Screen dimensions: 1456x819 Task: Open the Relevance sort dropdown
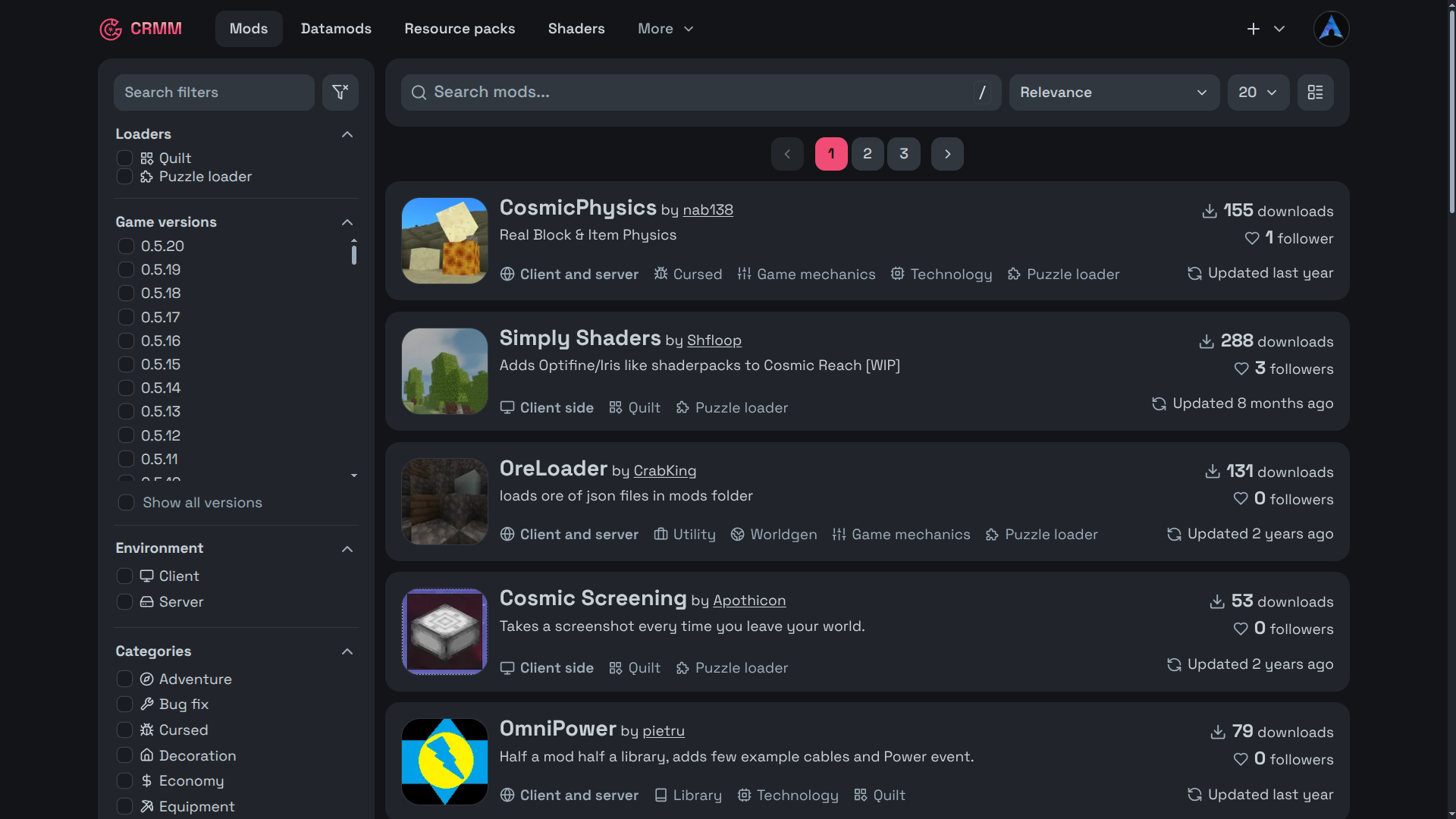coord(1114,93)
